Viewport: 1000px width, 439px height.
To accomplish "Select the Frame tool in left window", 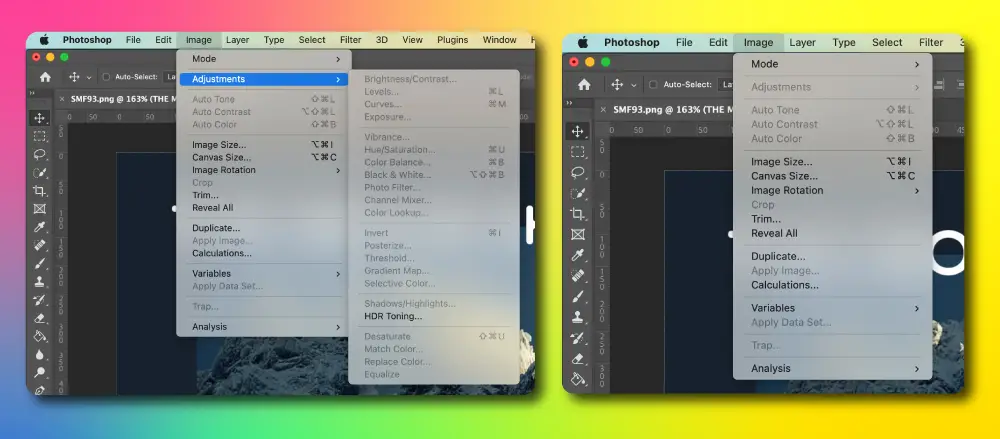I will (x=40, y=209).
